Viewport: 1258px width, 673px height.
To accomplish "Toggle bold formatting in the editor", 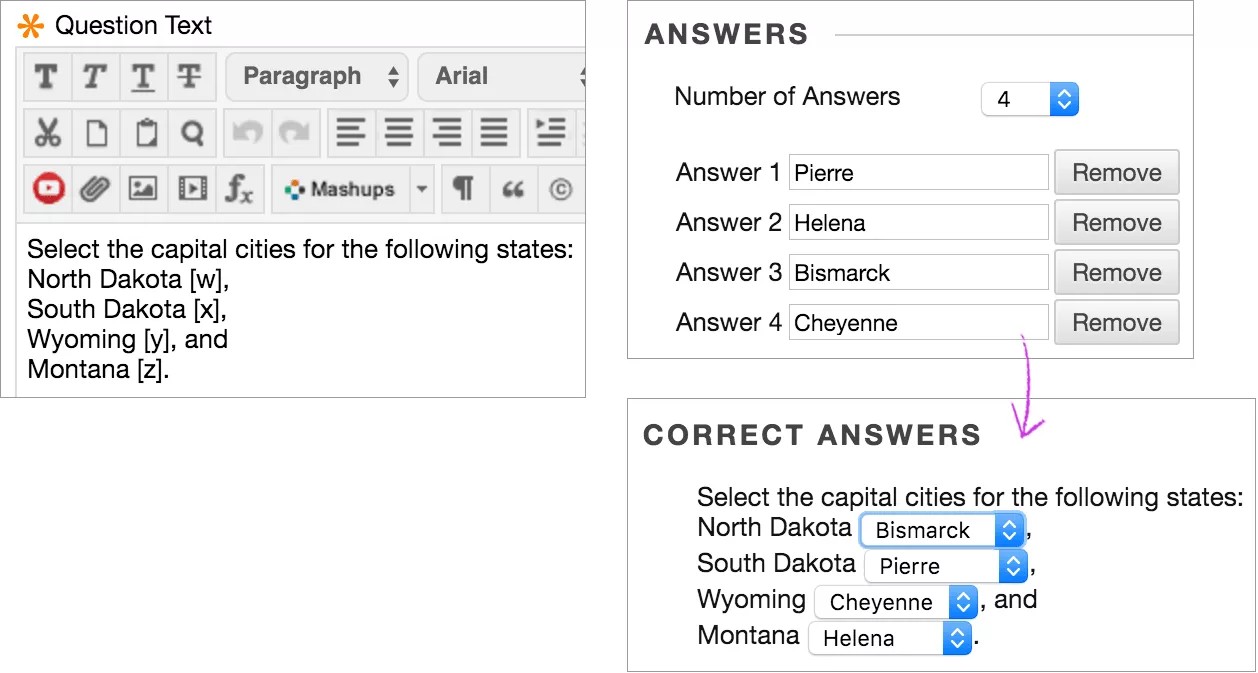I will point(46,77).
